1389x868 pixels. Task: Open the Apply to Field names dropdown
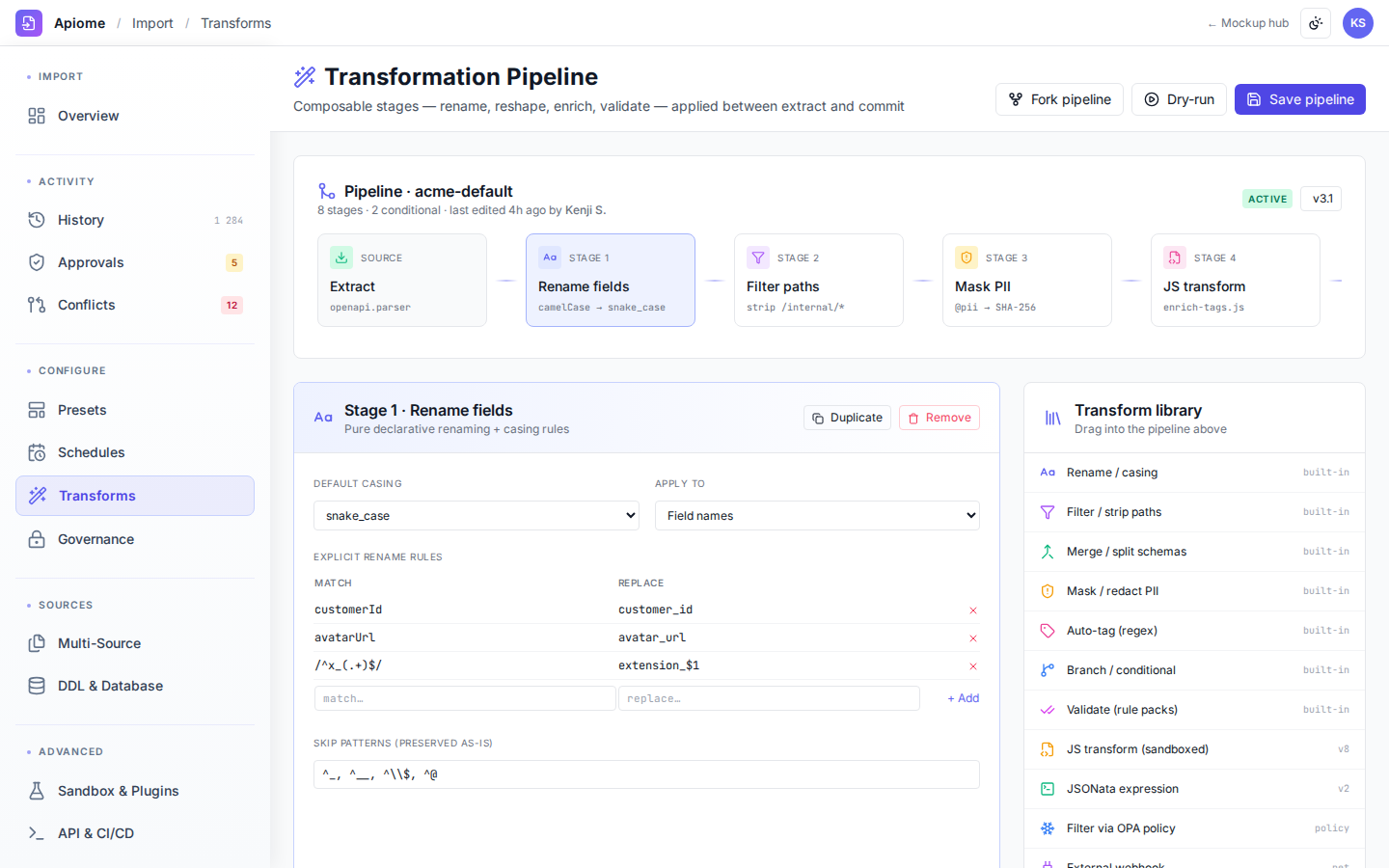coord(817,515)
